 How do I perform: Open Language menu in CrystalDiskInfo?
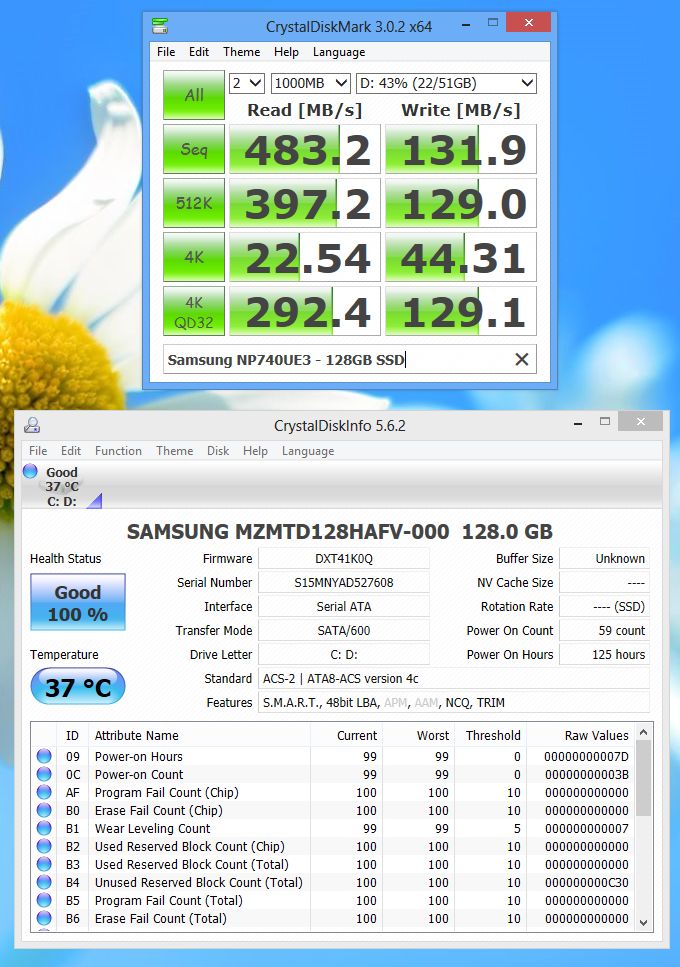308,451
